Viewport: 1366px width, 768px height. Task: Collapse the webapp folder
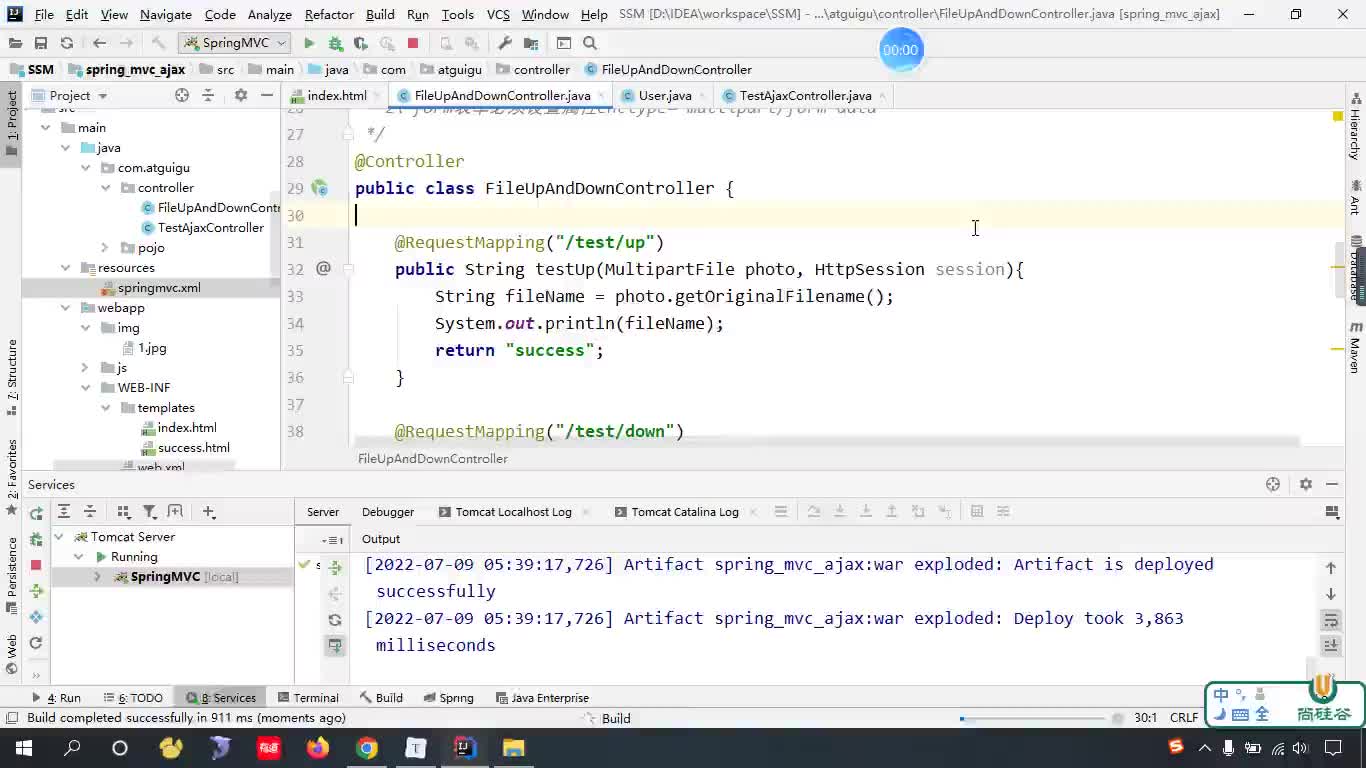coord(65,307)
